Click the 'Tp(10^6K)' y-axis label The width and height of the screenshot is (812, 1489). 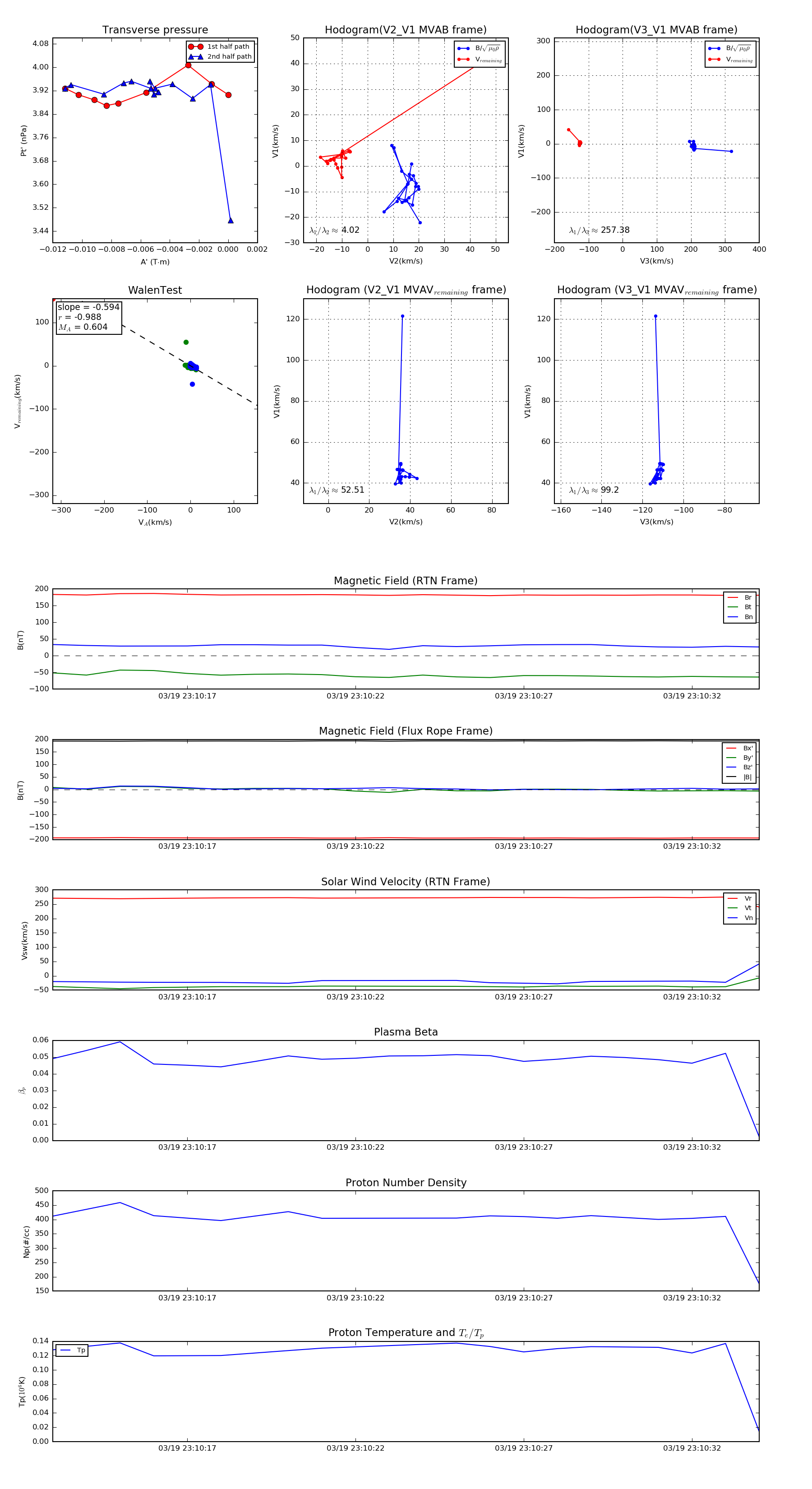click(23, 1392)
